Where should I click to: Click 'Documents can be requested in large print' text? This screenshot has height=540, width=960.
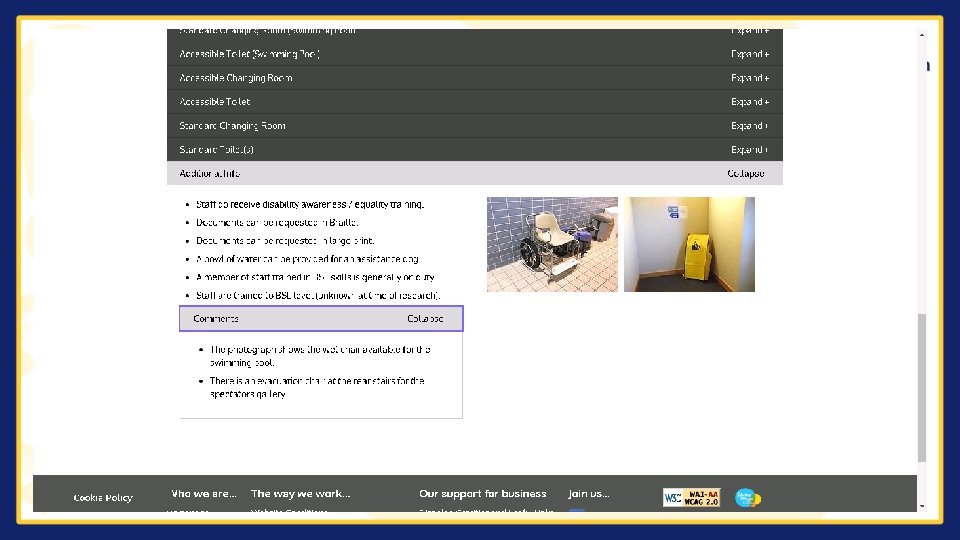pos(285,241)
